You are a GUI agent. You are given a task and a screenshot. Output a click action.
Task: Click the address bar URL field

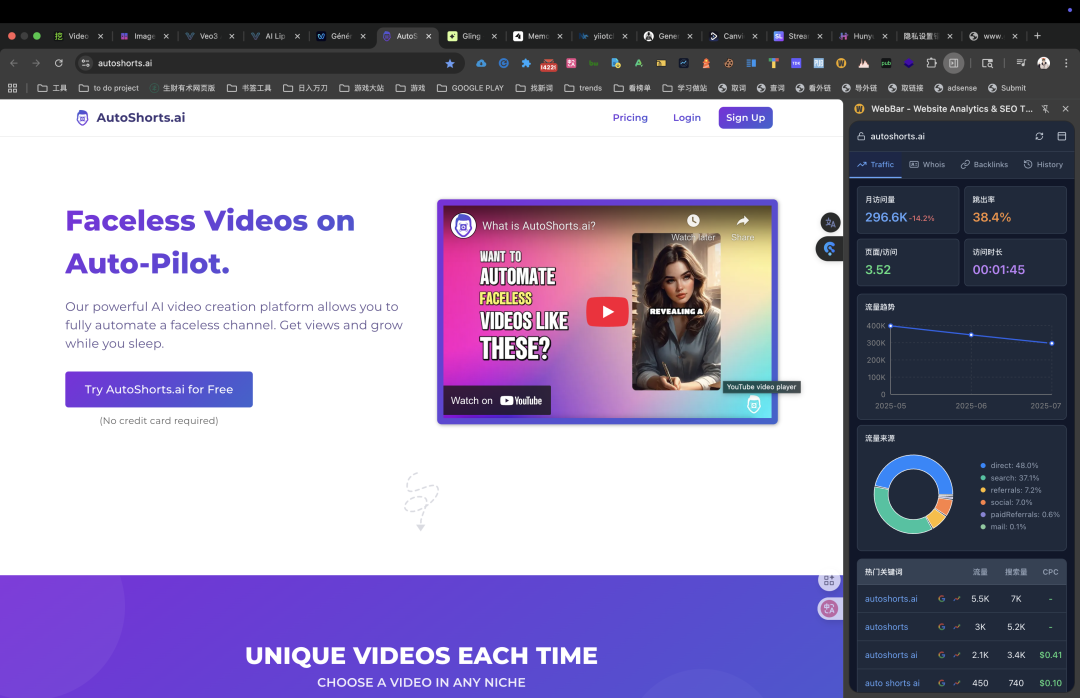tap(269, 63)
